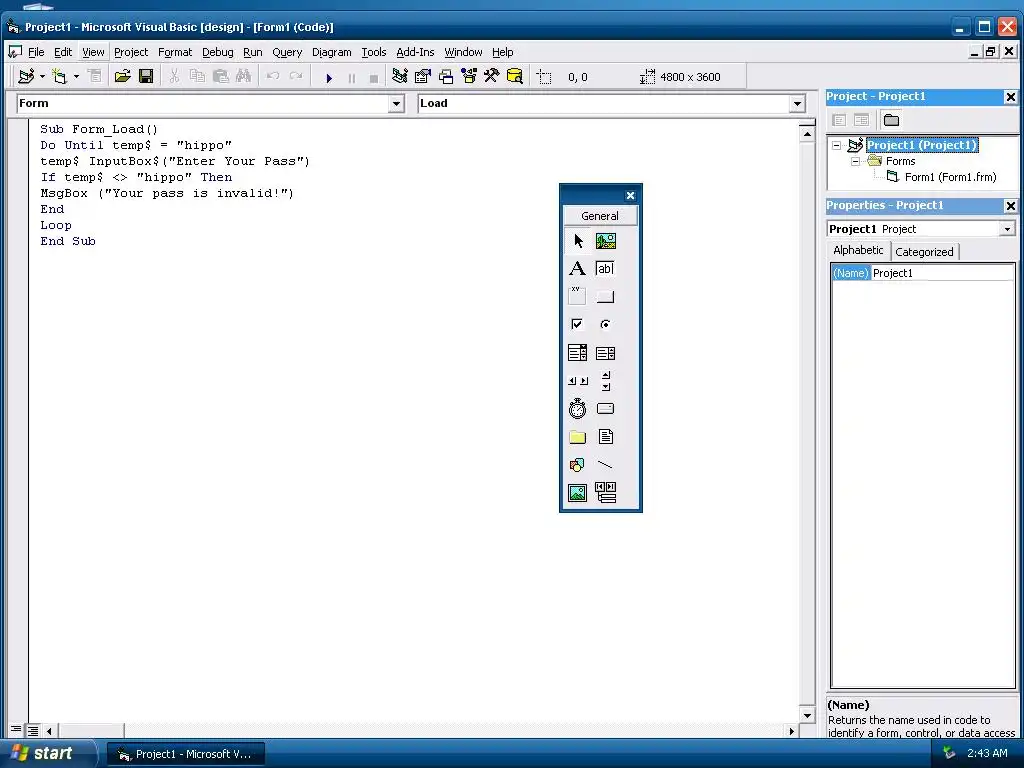1024x768 pixels.
Task: Select the DriveListBox control in the toolbox
Action: pyautogui.click(x=605, y=409)
